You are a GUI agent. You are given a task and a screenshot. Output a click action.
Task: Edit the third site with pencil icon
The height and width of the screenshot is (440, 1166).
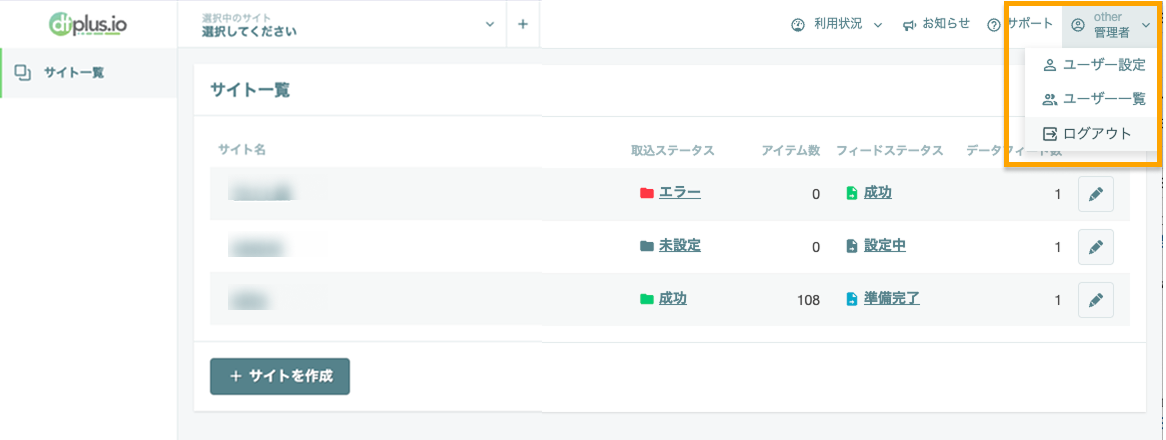(x=1095, y=300)
